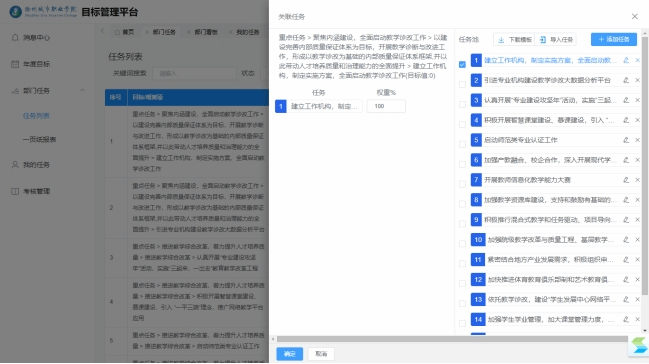Click the task pool vertical scrollbar
The width and height of the screenshot is (649, 364).
644,166
